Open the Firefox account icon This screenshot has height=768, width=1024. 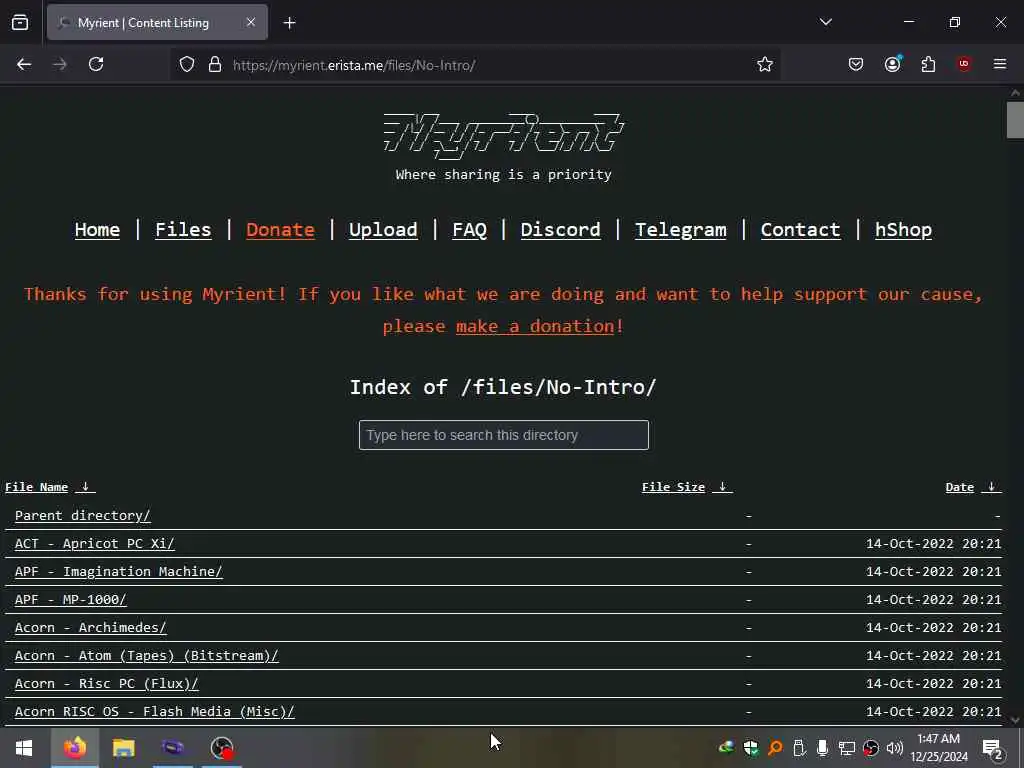(x=892, y=64)
